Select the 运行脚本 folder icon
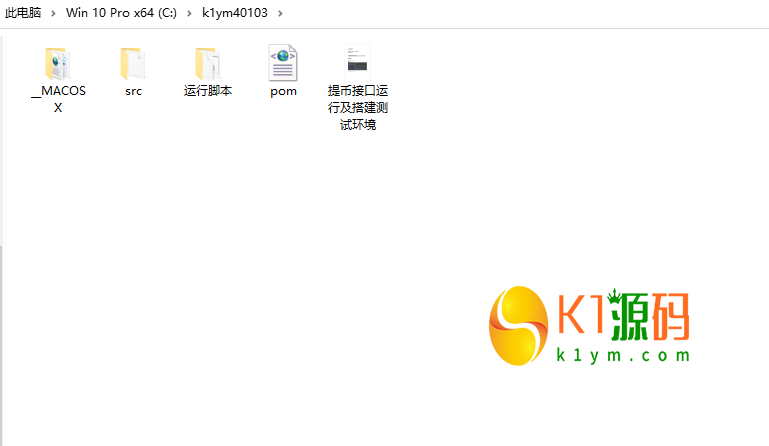The height and width of the screenshot is (446, 769). click(x=208, y=64)
